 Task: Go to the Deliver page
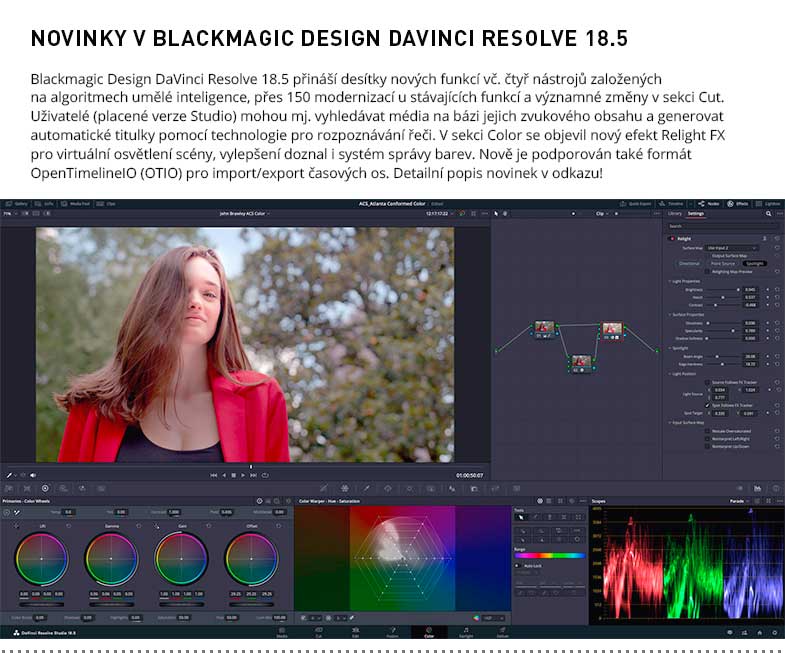point(502,632)
